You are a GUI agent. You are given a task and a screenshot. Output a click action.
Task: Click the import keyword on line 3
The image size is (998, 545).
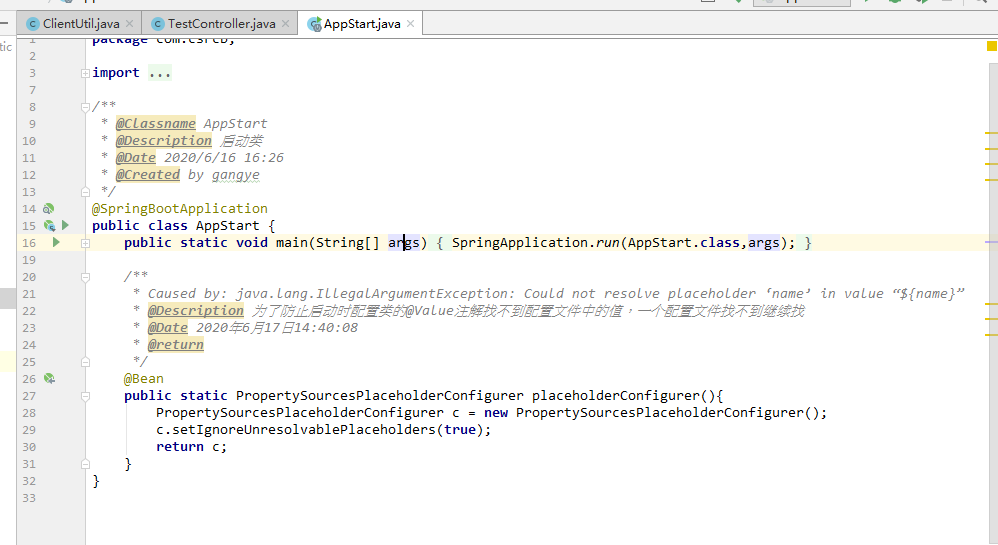coord(116,73)
